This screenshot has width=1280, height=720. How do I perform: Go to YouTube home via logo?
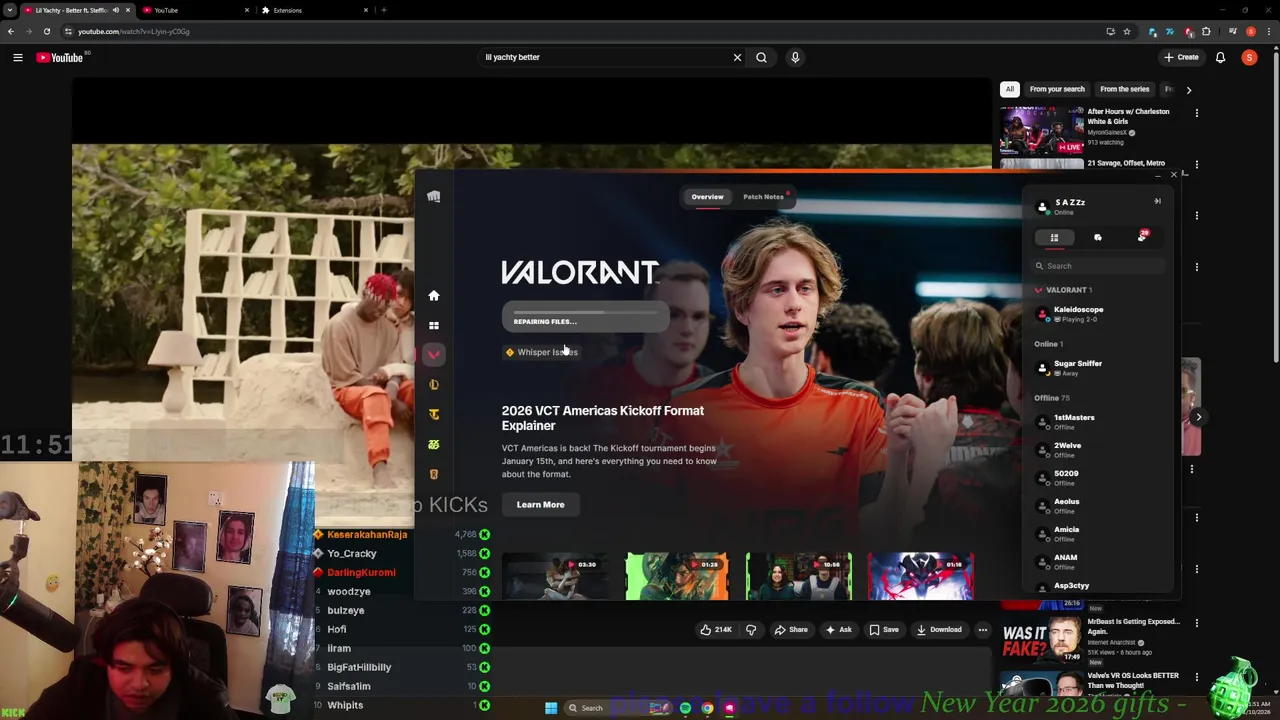60,57
